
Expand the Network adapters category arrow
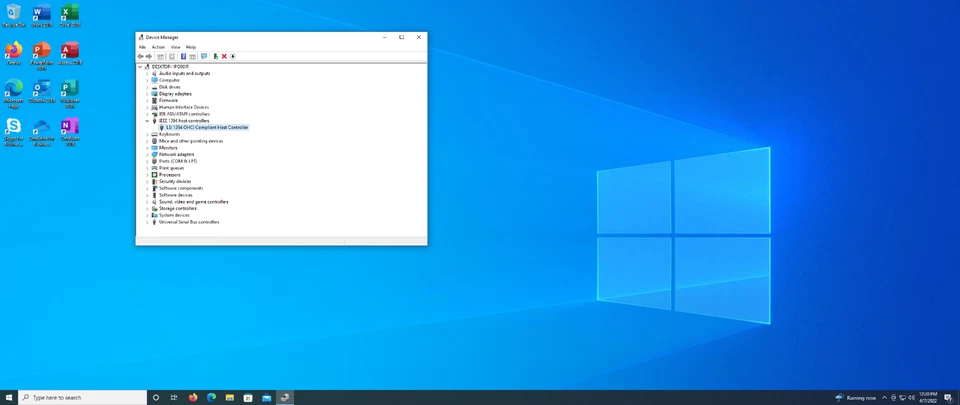coord(147,154)
